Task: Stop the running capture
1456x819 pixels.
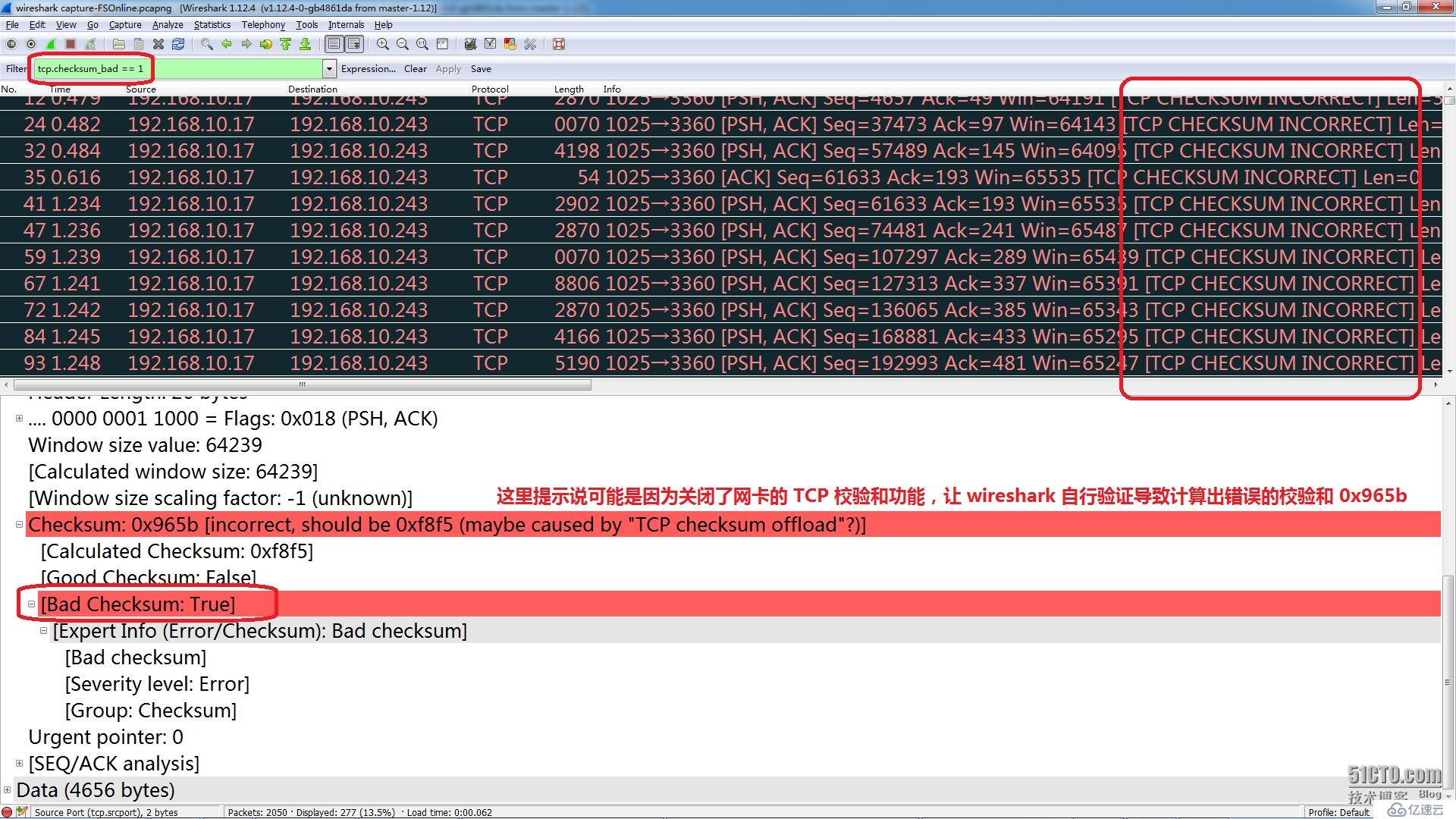Action: [71, 44]
